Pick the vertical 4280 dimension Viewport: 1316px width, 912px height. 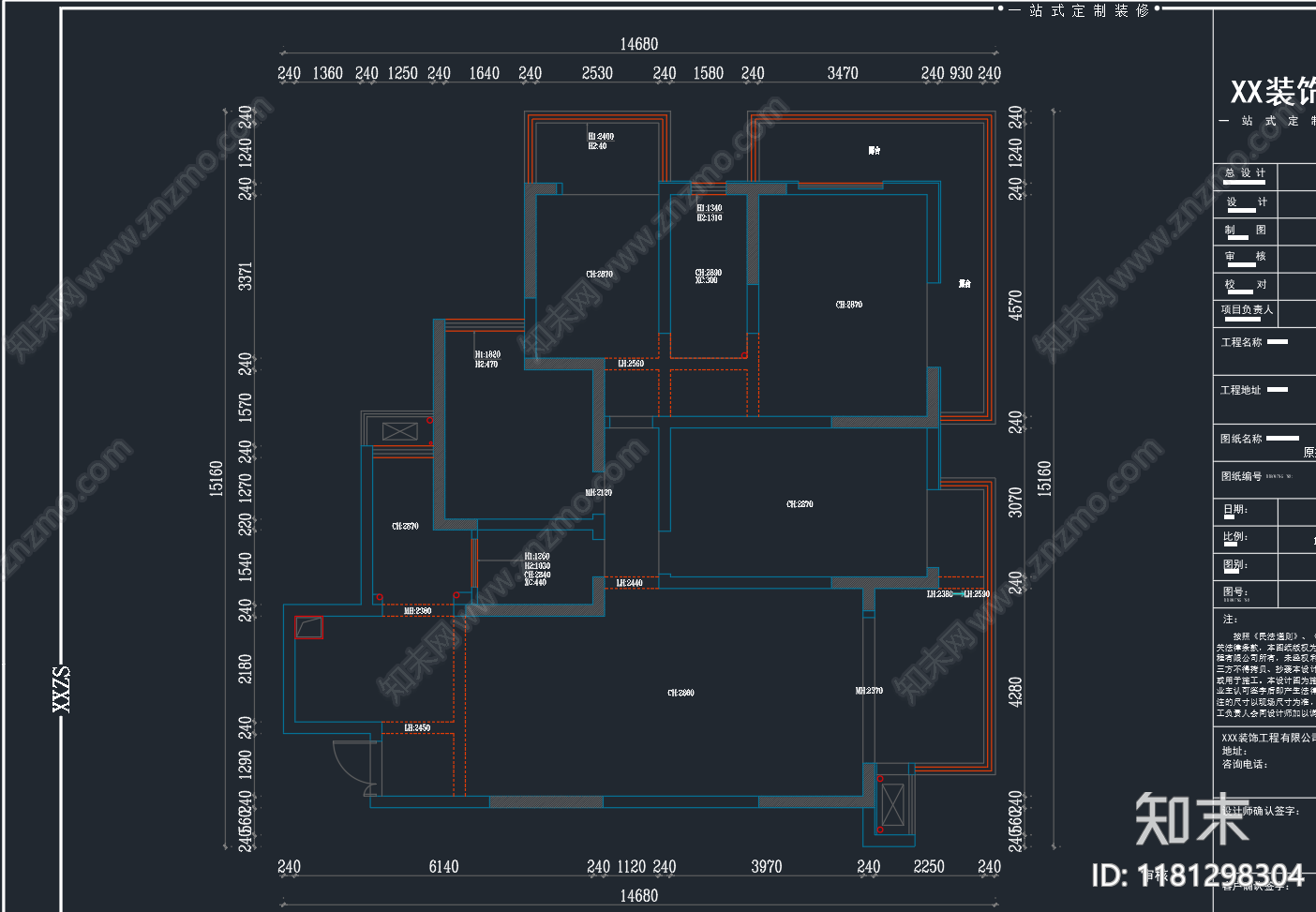tap(1015, 692)
